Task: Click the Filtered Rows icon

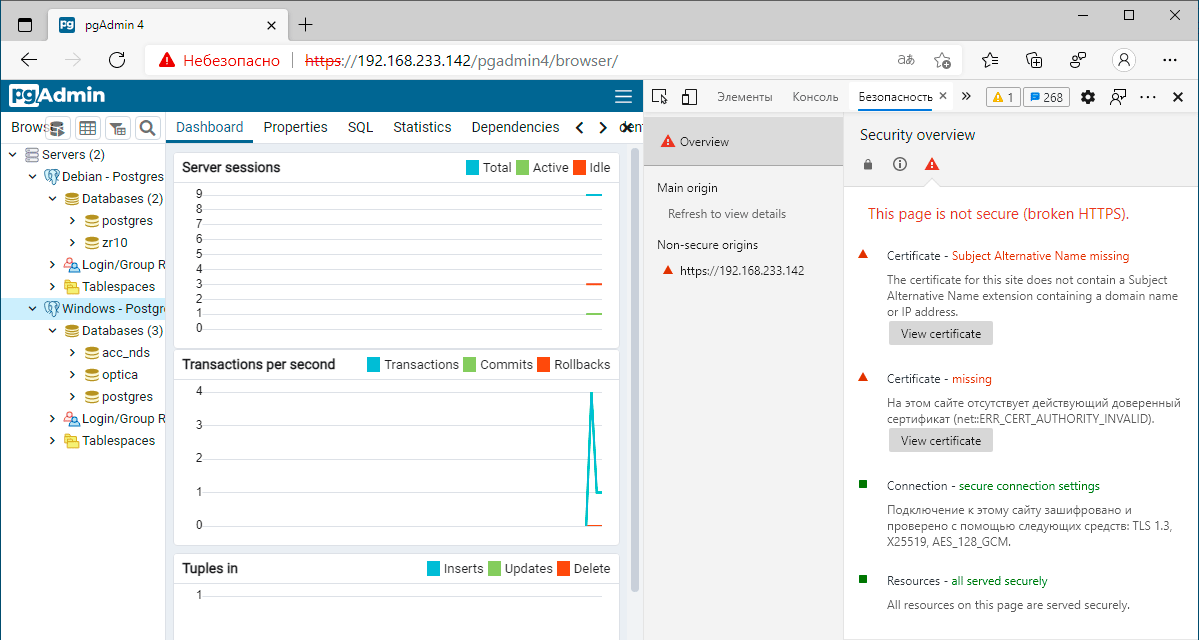Action: coord(118,128)
